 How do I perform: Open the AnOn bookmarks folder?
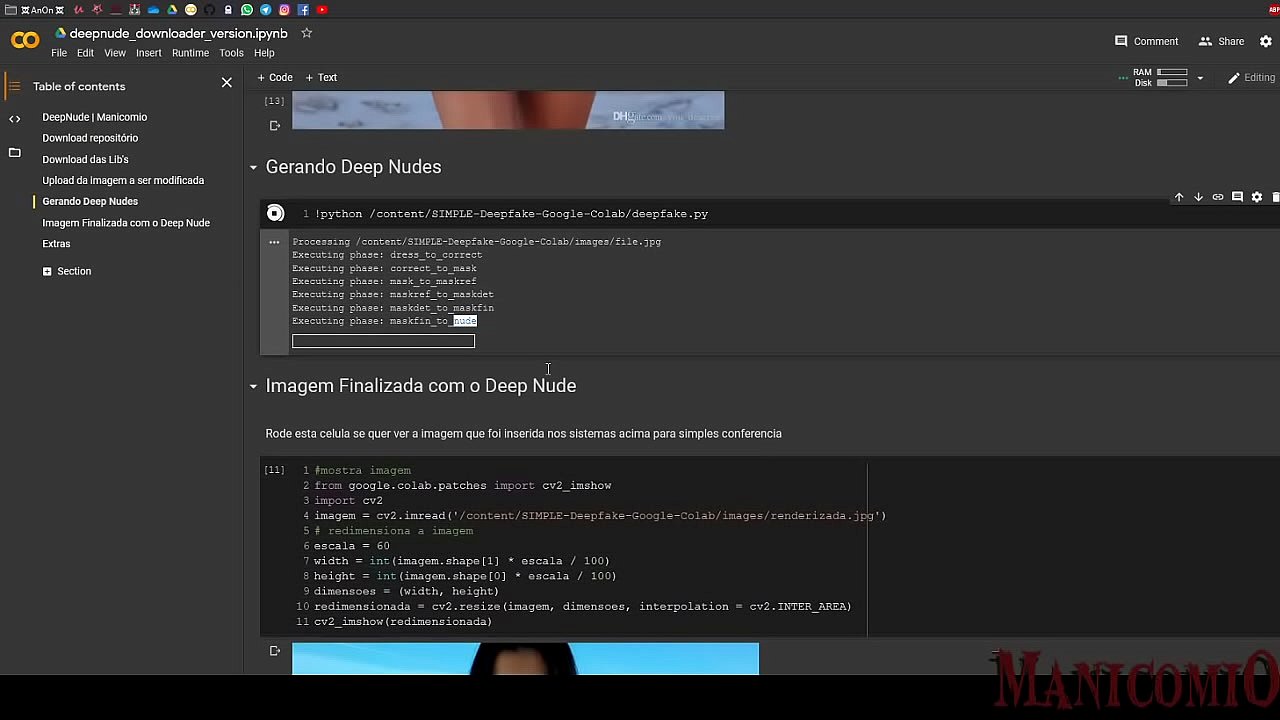(x=35, y=10)
